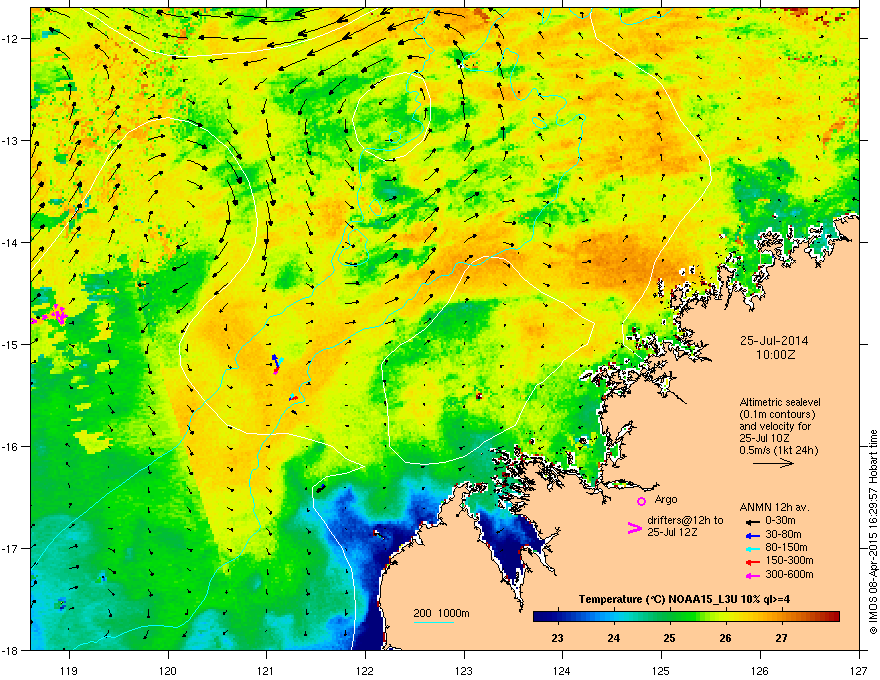Click the colorbar tick label 27
The image size is (880, 680).
pyautogui.click(x=781, y=638)
